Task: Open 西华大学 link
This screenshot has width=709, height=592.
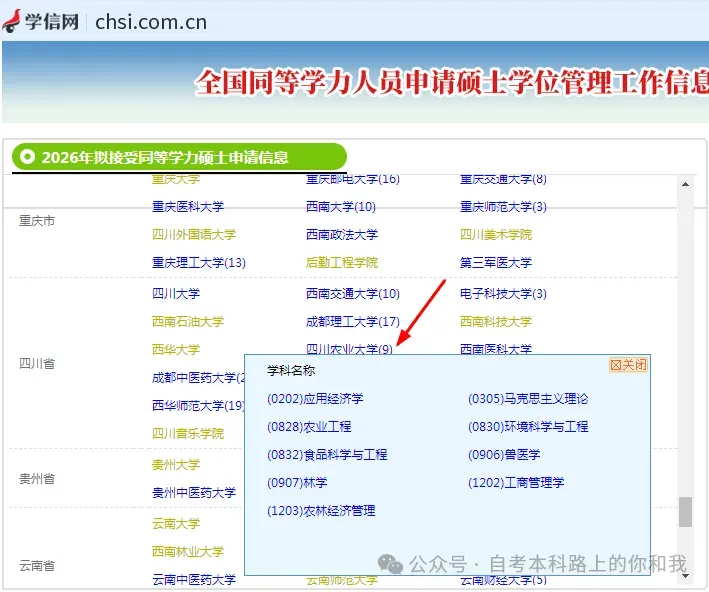Action: (176, 350)
